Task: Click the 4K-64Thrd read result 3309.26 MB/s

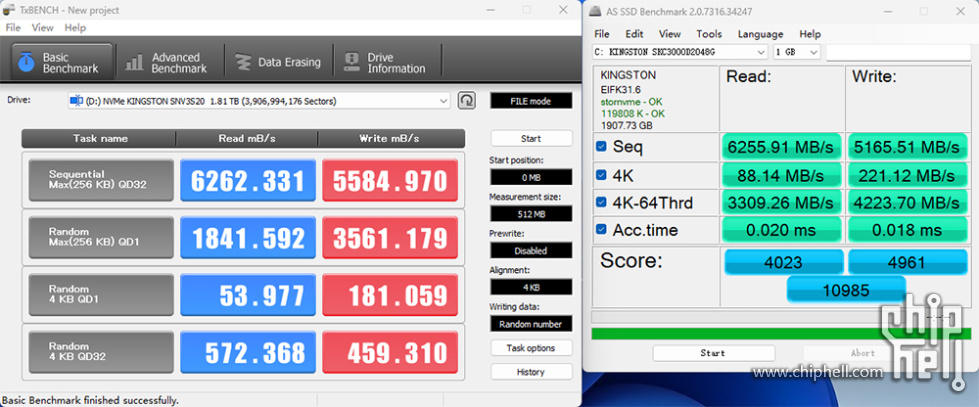Action: point(782,203)
